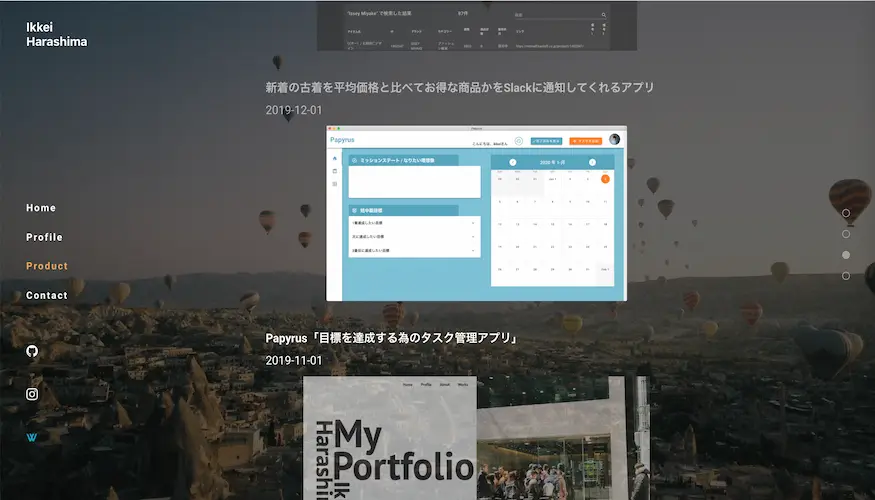Viewport: 875px width, 500px height.
Task: Go to the Profile section
Action: [44, 237]
